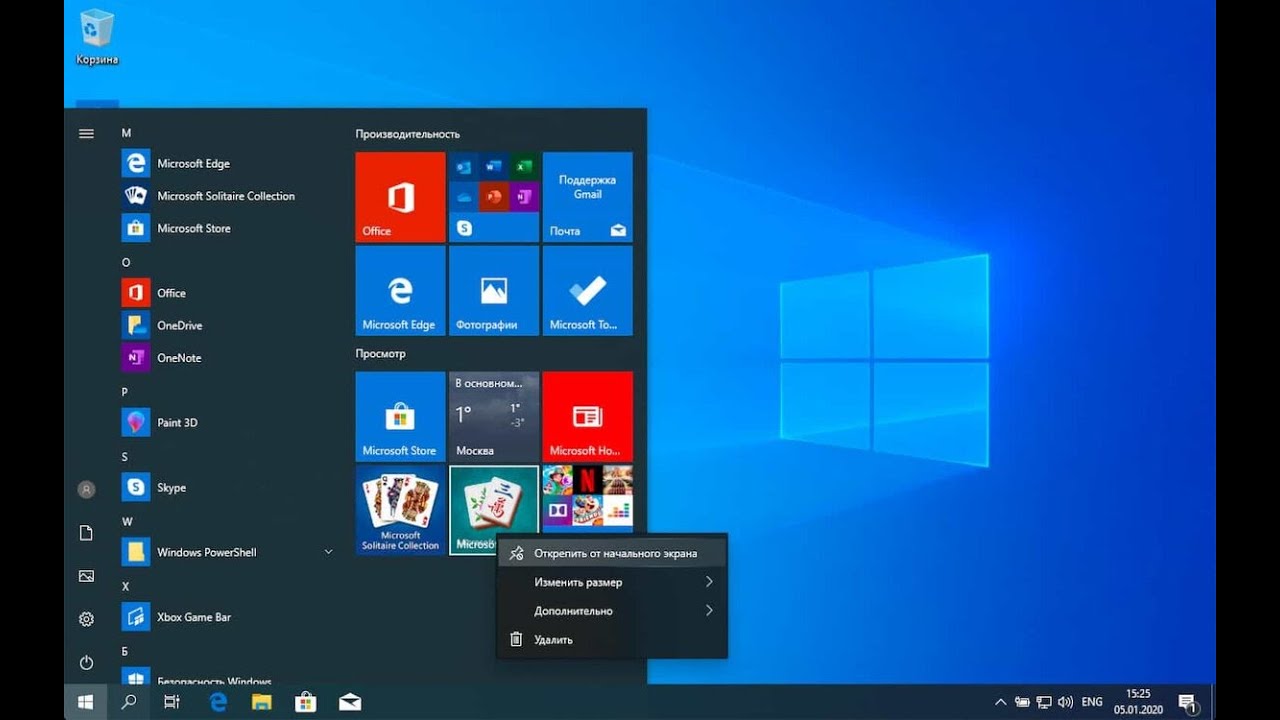The height and width of the screenshot is (720, 1280).
Task: Open Mail on the taskbar
Action: (x=350, y=702)
